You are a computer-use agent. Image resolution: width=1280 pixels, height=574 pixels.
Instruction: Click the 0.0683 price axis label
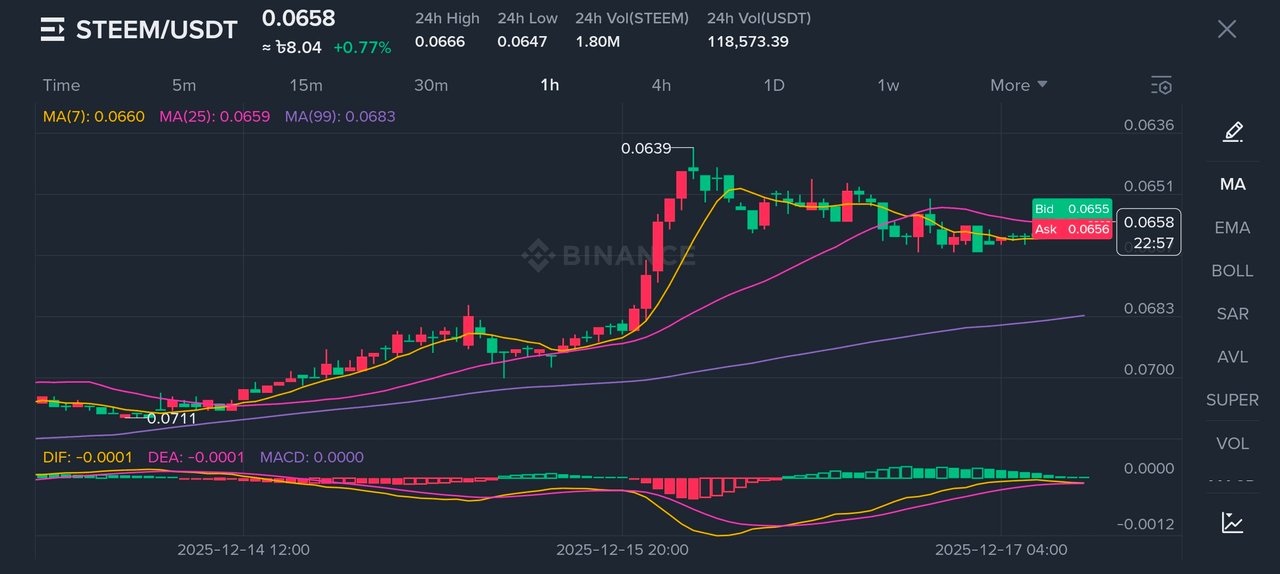click(x=1149, y=308)
